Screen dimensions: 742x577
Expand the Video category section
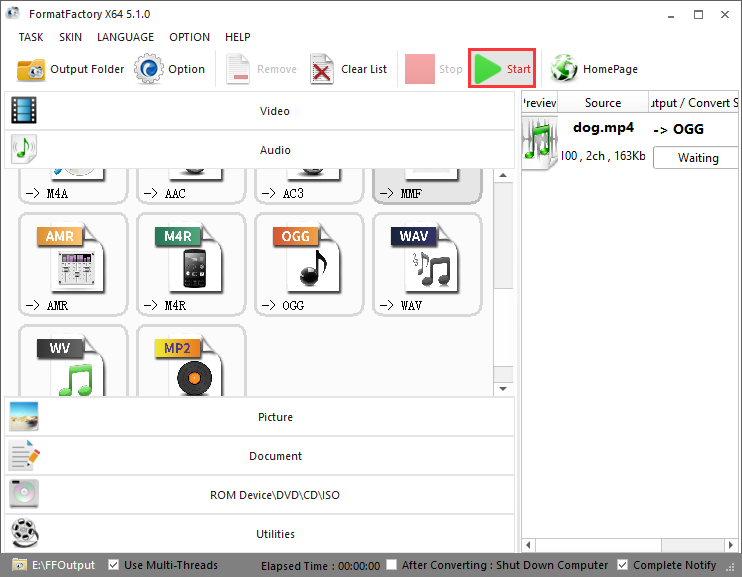click(x=259, y=111)
